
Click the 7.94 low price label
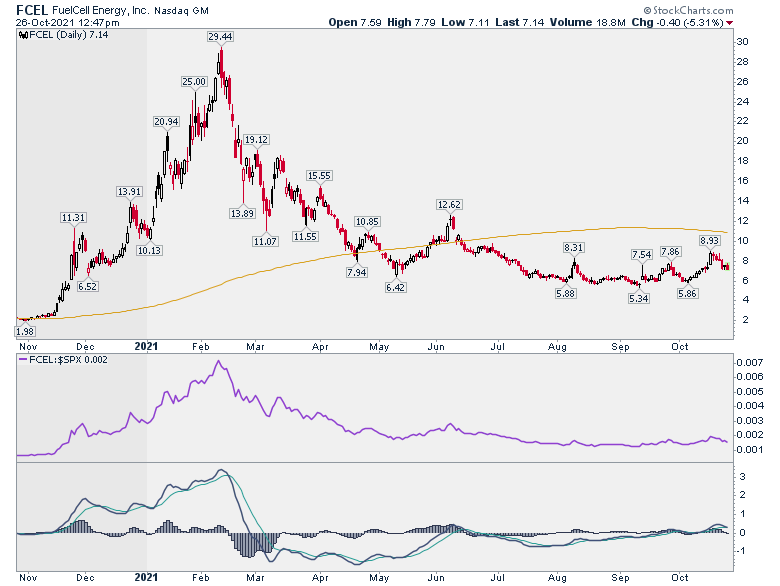click(x=357, y=273)
